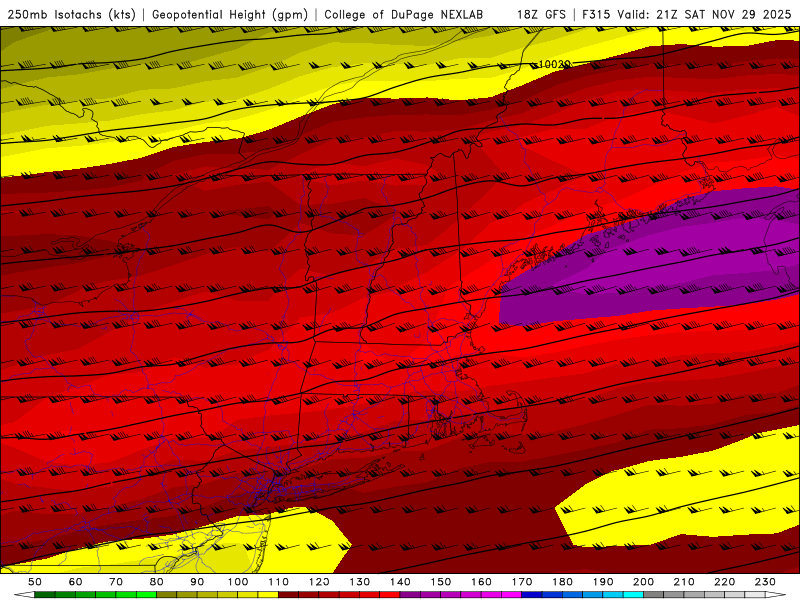Select the dark purple swatch below 140
800x600 pixels.
(410, 595)
